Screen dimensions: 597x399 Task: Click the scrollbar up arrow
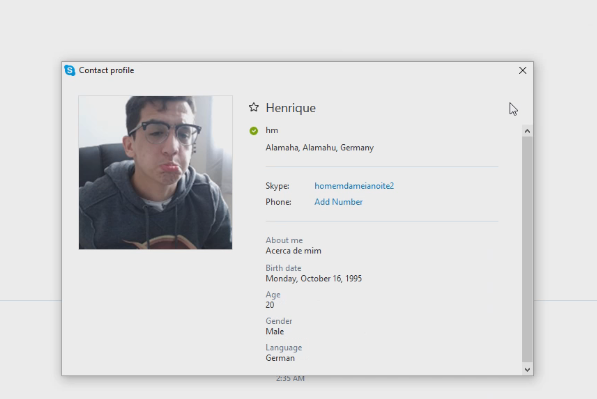tap(527, 131)
